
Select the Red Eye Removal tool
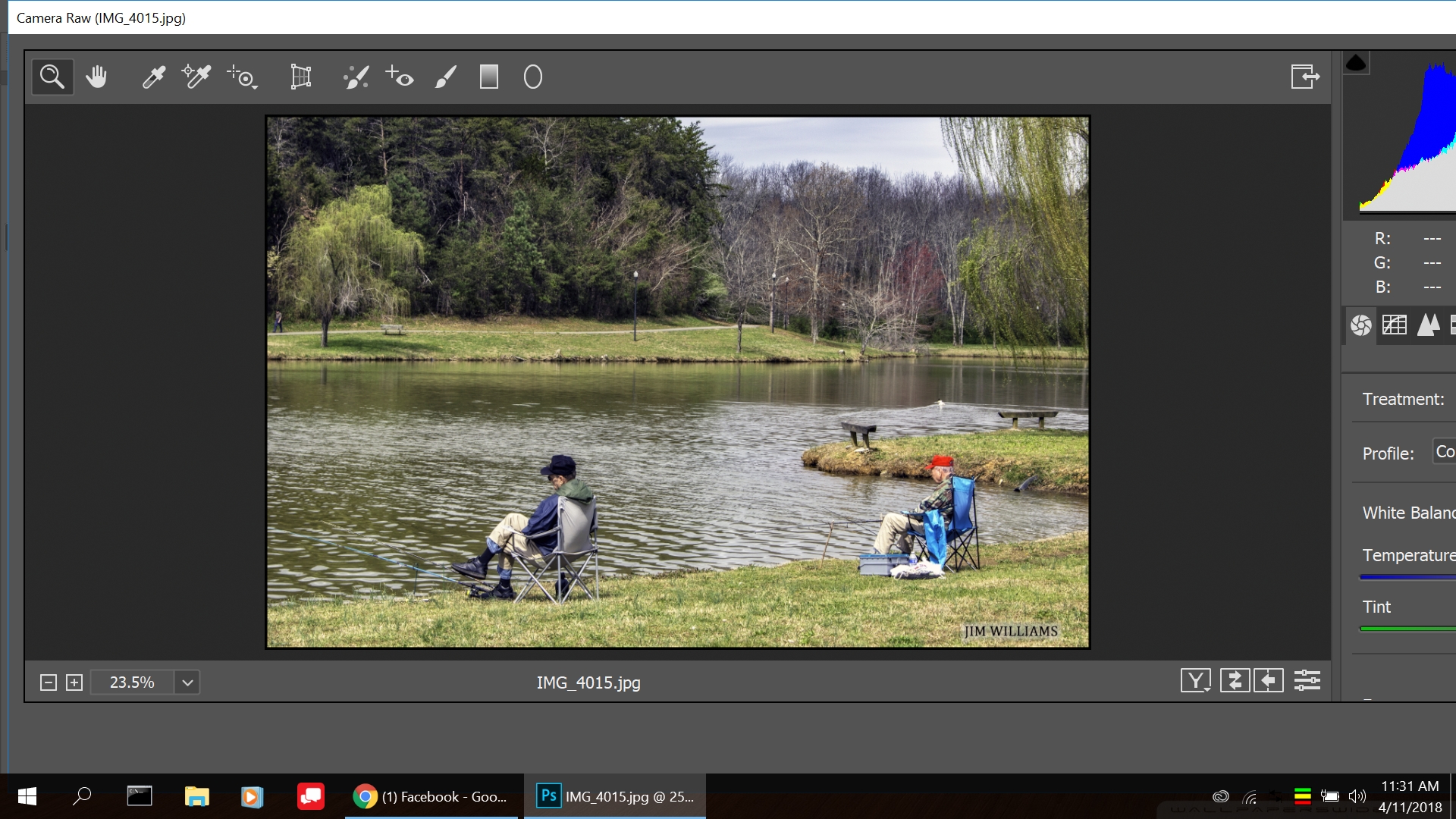pyautogui.click(x=400, y=77)
